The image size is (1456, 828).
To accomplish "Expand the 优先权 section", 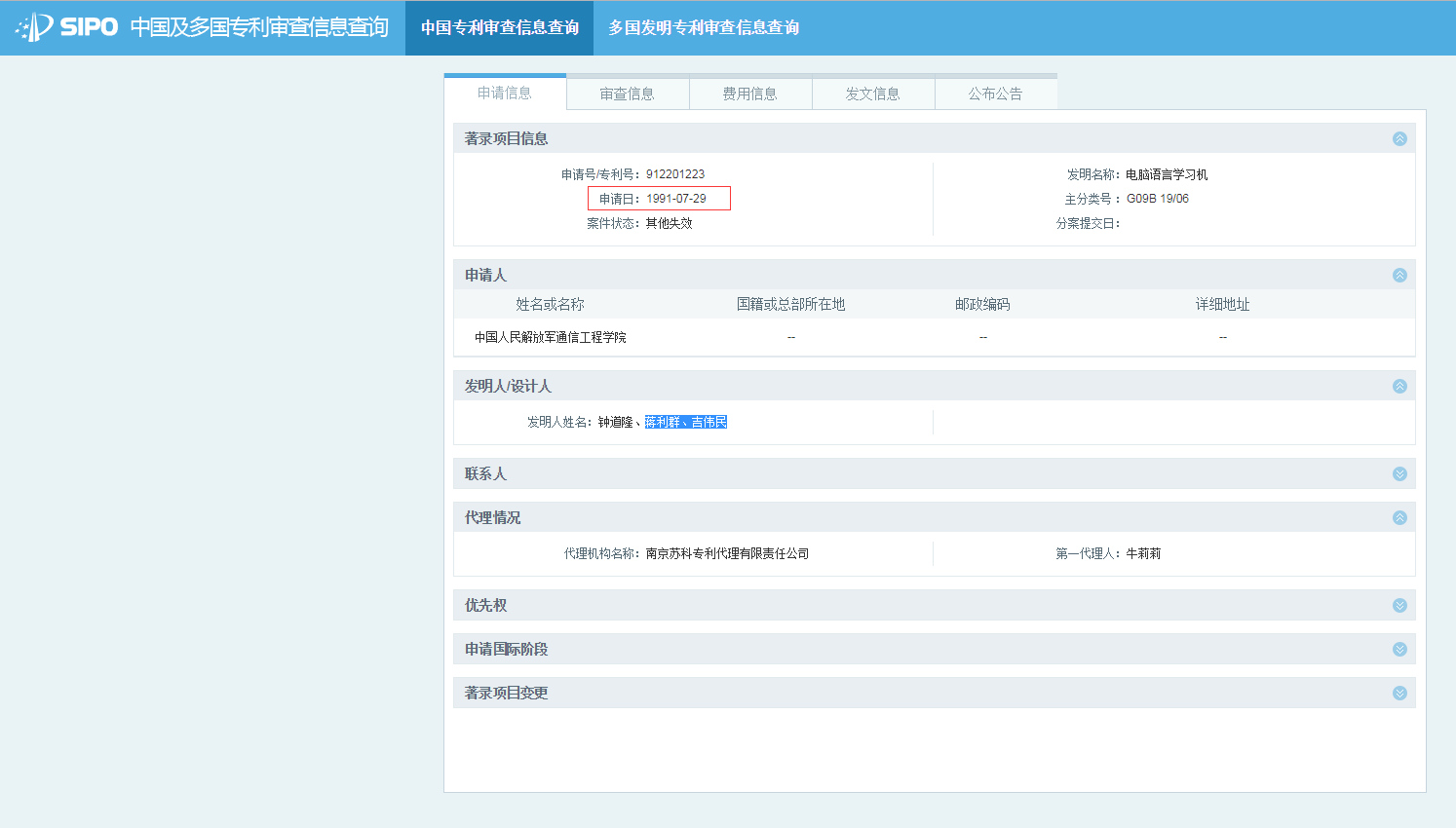I will coord(1399,605).
